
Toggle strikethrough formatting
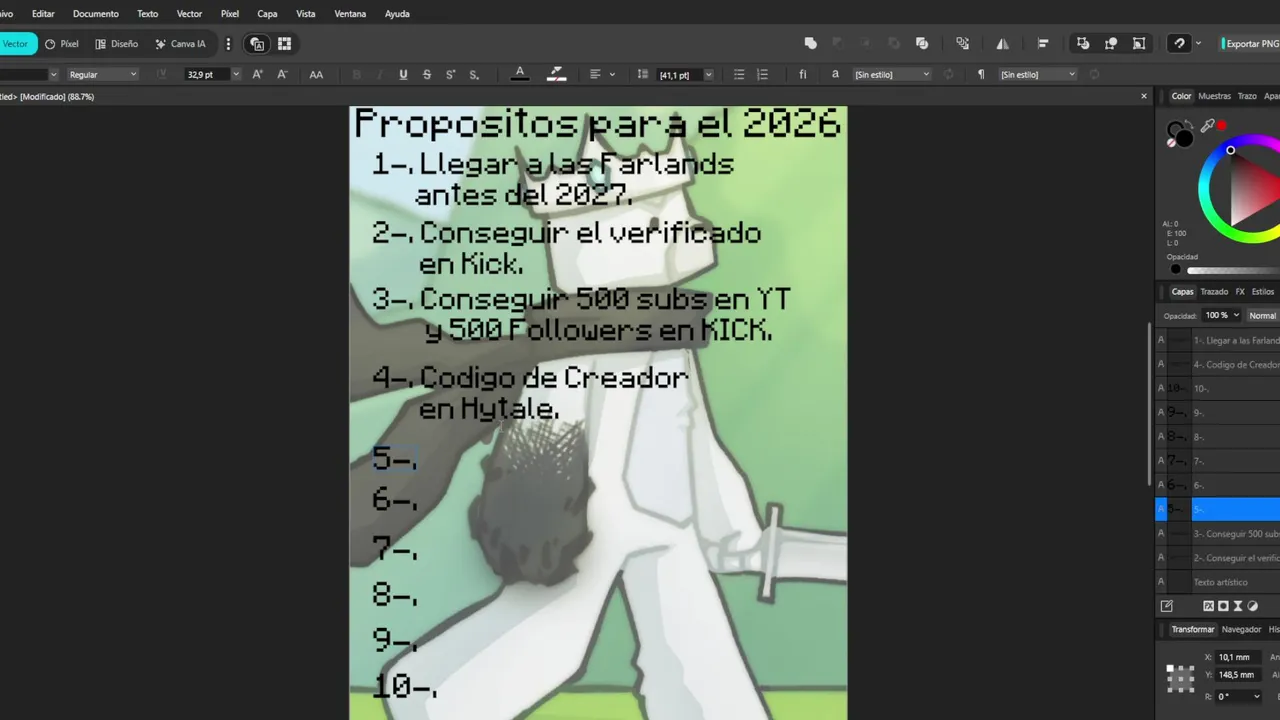point(427,74)
